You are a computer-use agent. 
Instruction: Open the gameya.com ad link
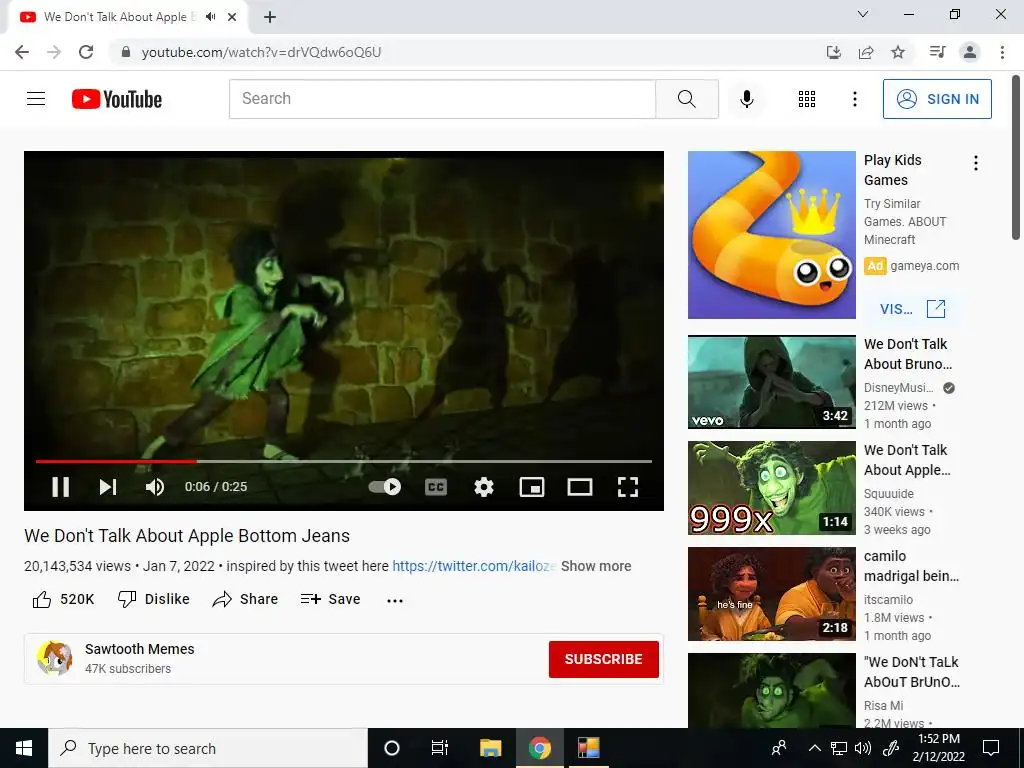[x=924, y=266]
